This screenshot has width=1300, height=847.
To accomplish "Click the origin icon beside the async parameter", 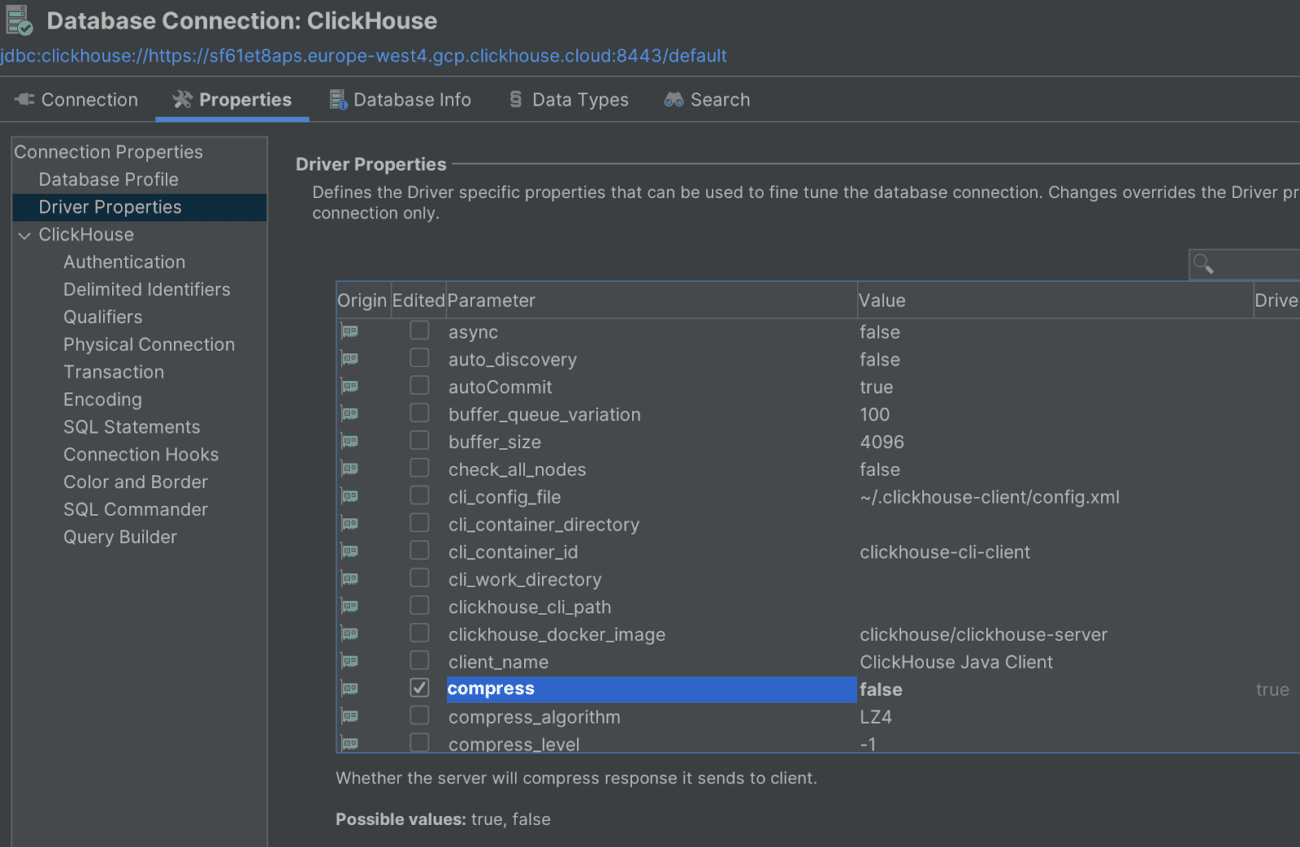I will tap(350, 331).
